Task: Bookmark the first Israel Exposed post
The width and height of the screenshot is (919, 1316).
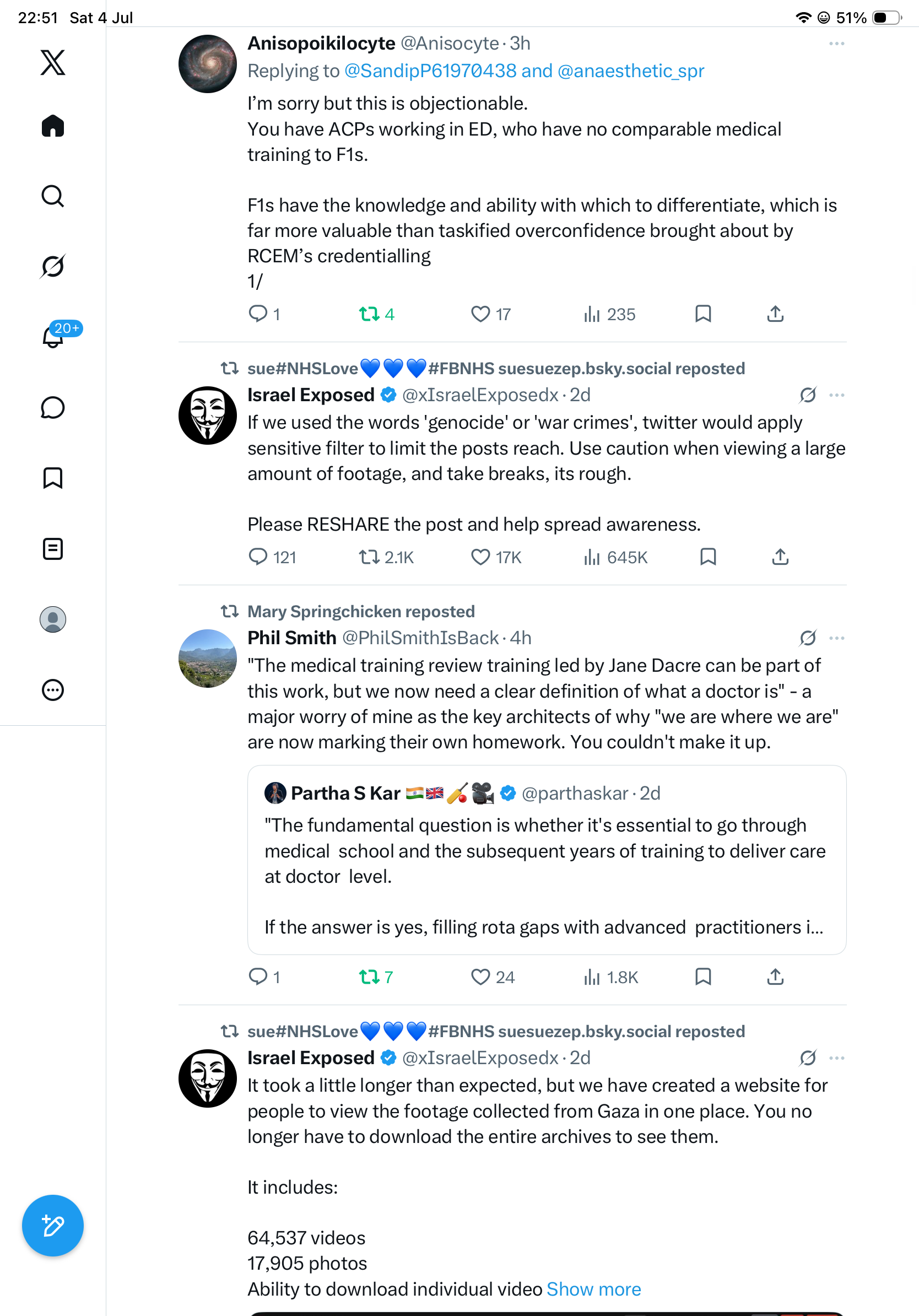Action: click(708, 557)
